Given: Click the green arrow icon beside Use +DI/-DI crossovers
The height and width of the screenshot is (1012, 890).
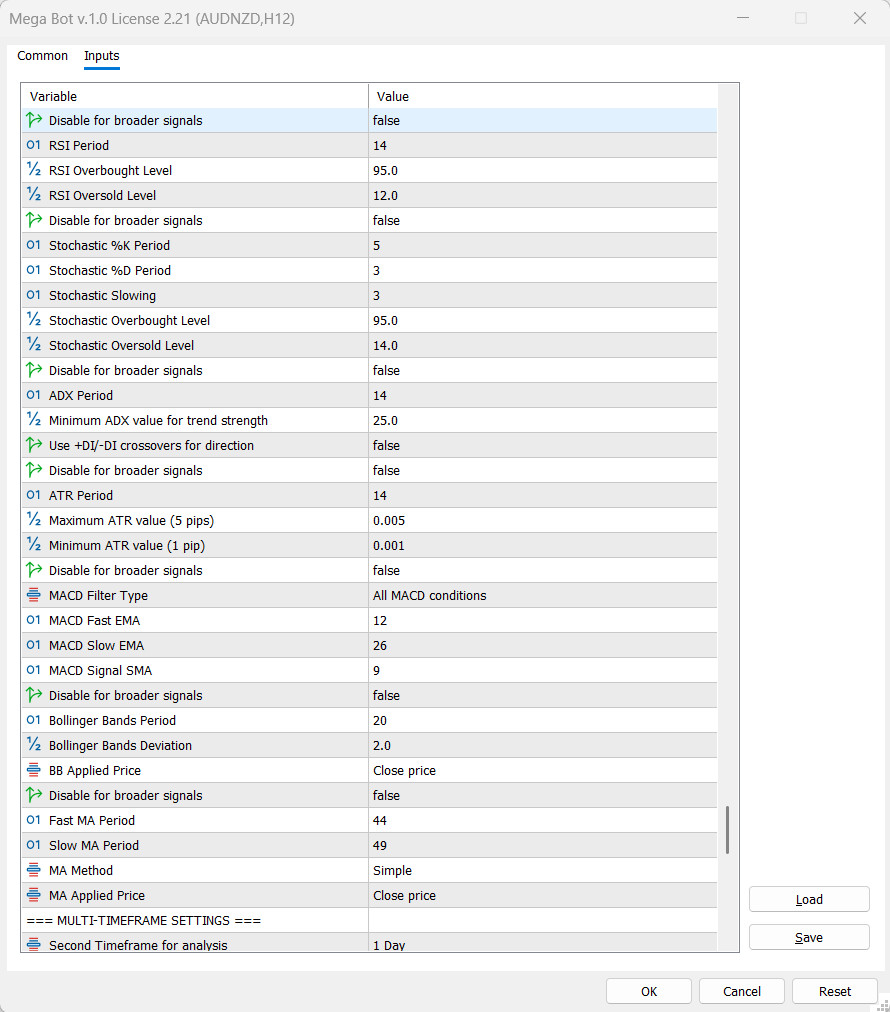Looking at the screenshot, I should (34, 445).
